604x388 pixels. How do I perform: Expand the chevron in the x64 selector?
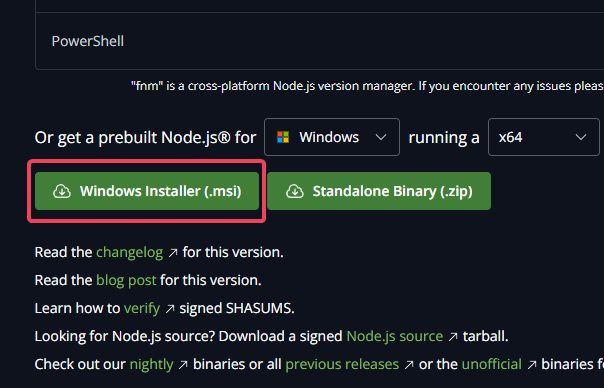tap(581, 137)
